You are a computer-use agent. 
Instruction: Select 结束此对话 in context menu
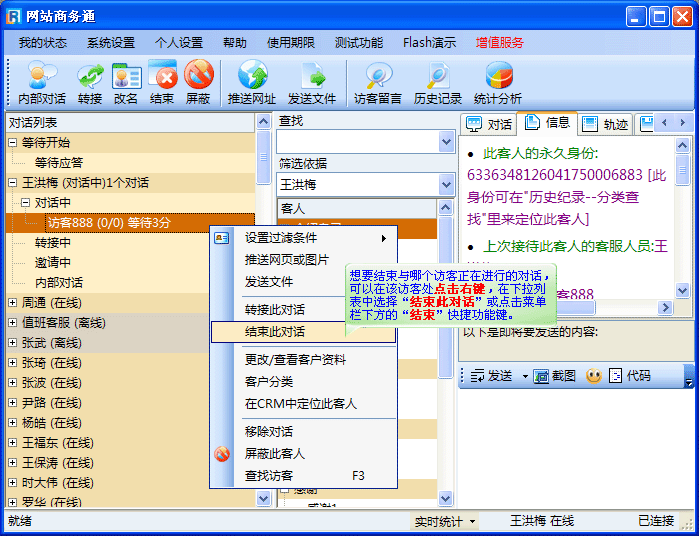point(275,331)
